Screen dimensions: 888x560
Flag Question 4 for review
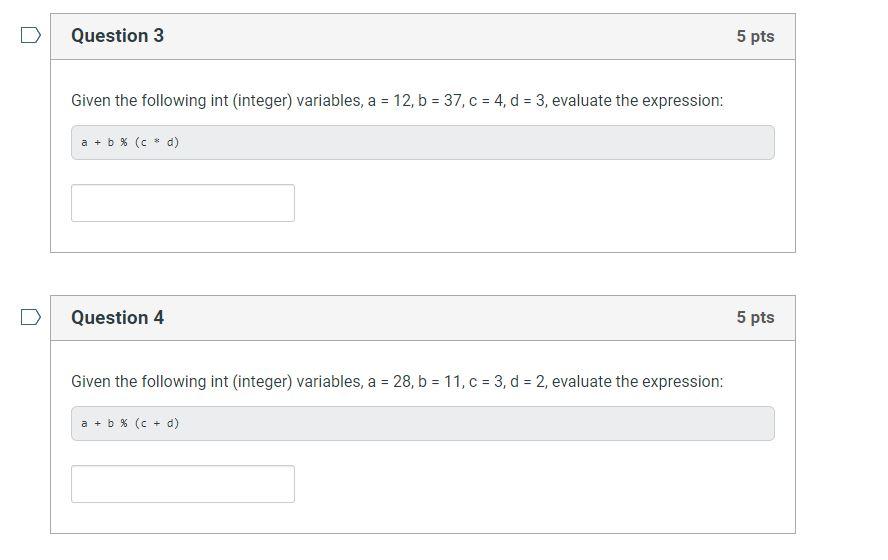click(x=31, y=317)
